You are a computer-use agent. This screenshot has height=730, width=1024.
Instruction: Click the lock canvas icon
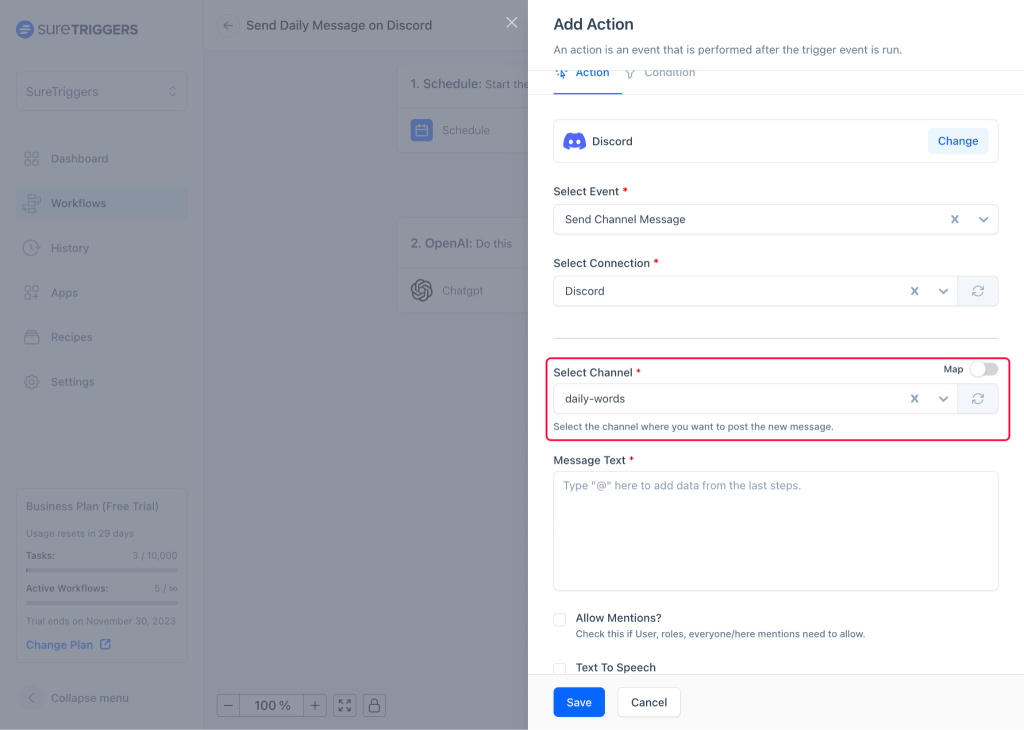click(x=374, y=705)
